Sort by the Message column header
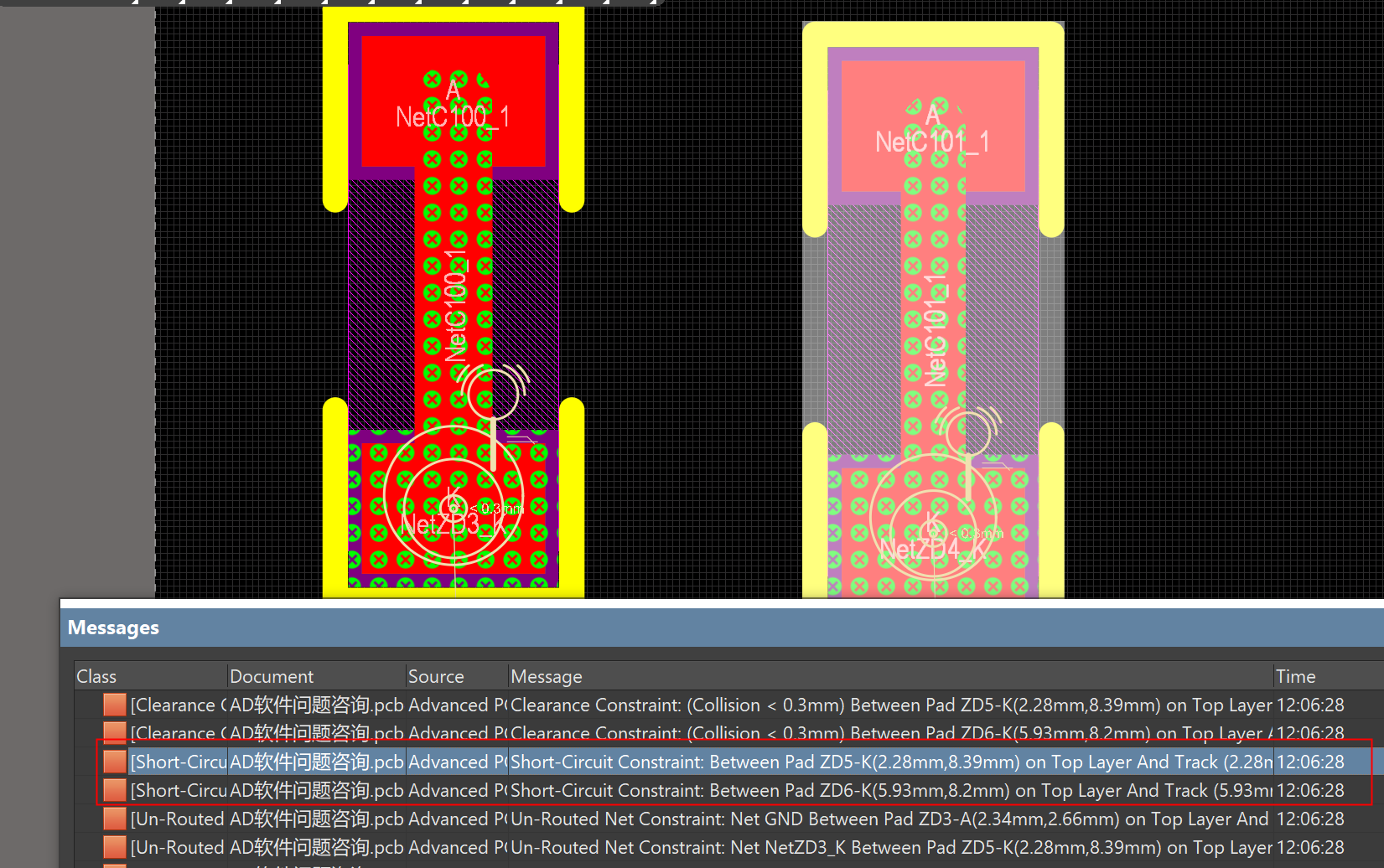The width and height of the screenshot is (1384, 868). 547,676
